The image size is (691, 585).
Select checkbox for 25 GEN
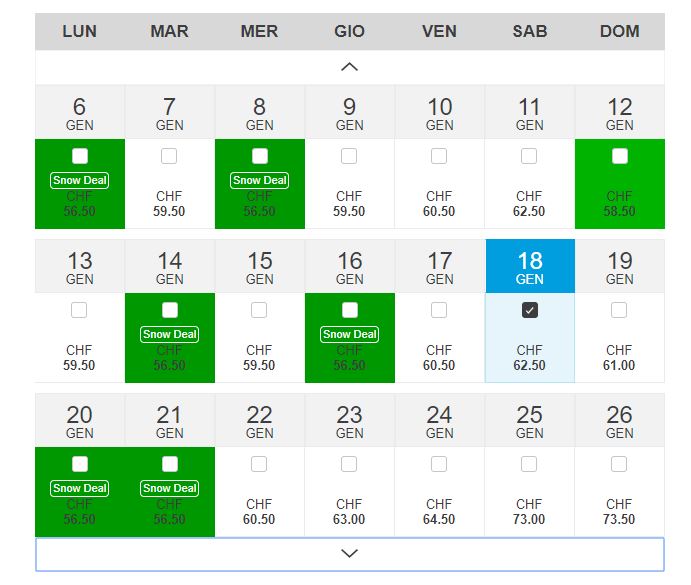click(x=529, y=464)
